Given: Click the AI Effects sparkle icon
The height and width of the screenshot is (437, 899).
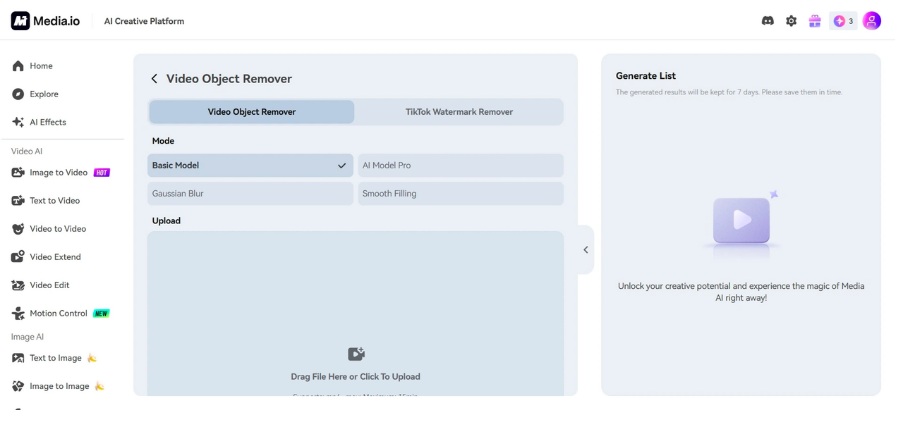Looking at the screenshot, I should point(18,122).
